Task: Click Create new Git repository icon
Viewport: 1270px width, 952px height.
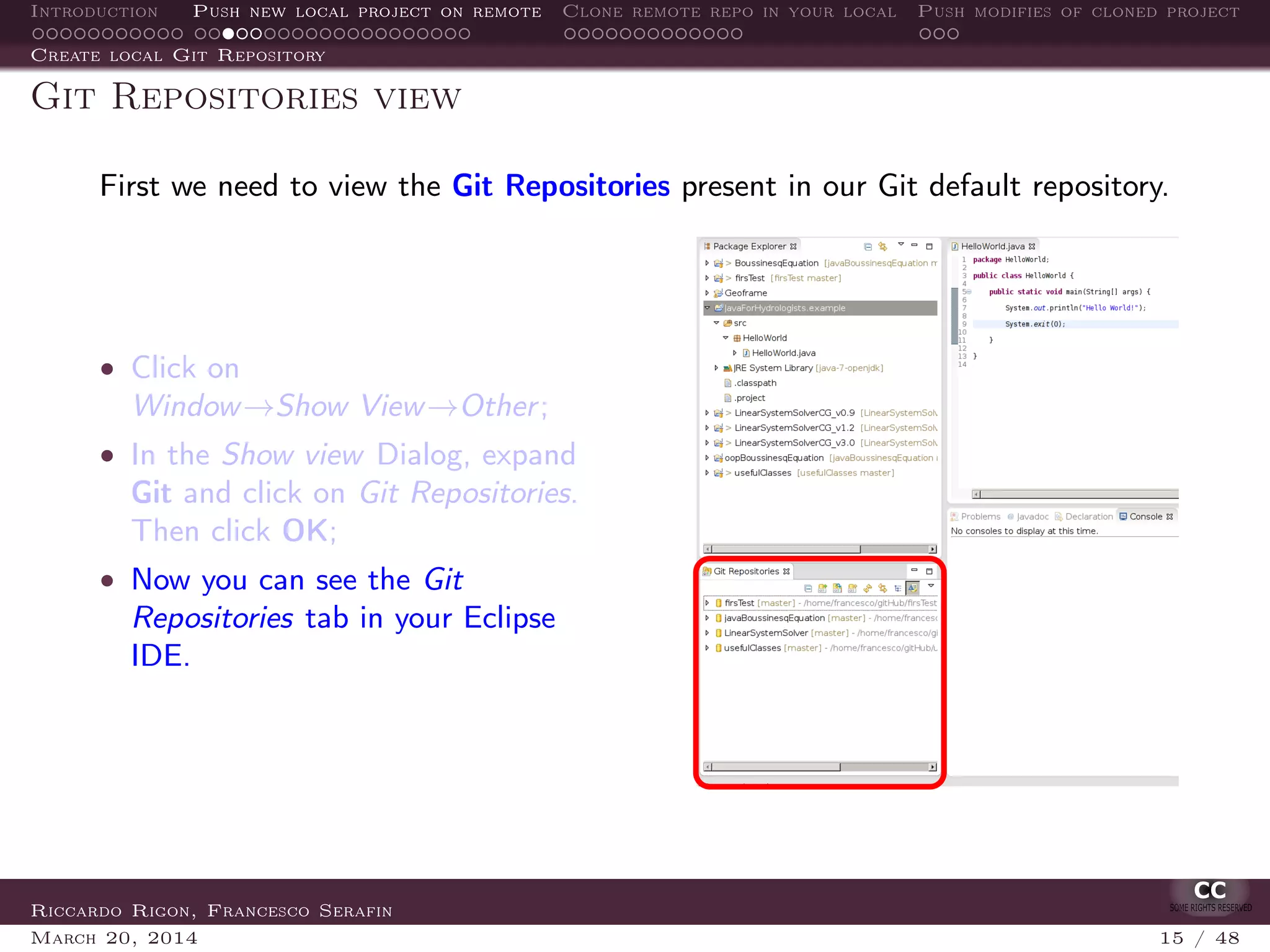Action: [x=852, y=588]
